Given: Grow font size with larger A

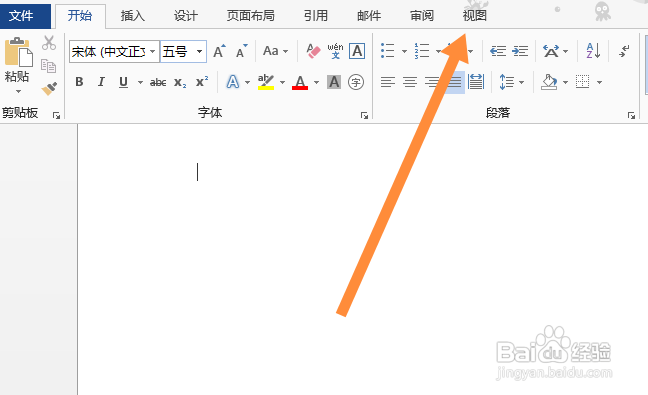Looking at the screenshot, I should point(219,51).
